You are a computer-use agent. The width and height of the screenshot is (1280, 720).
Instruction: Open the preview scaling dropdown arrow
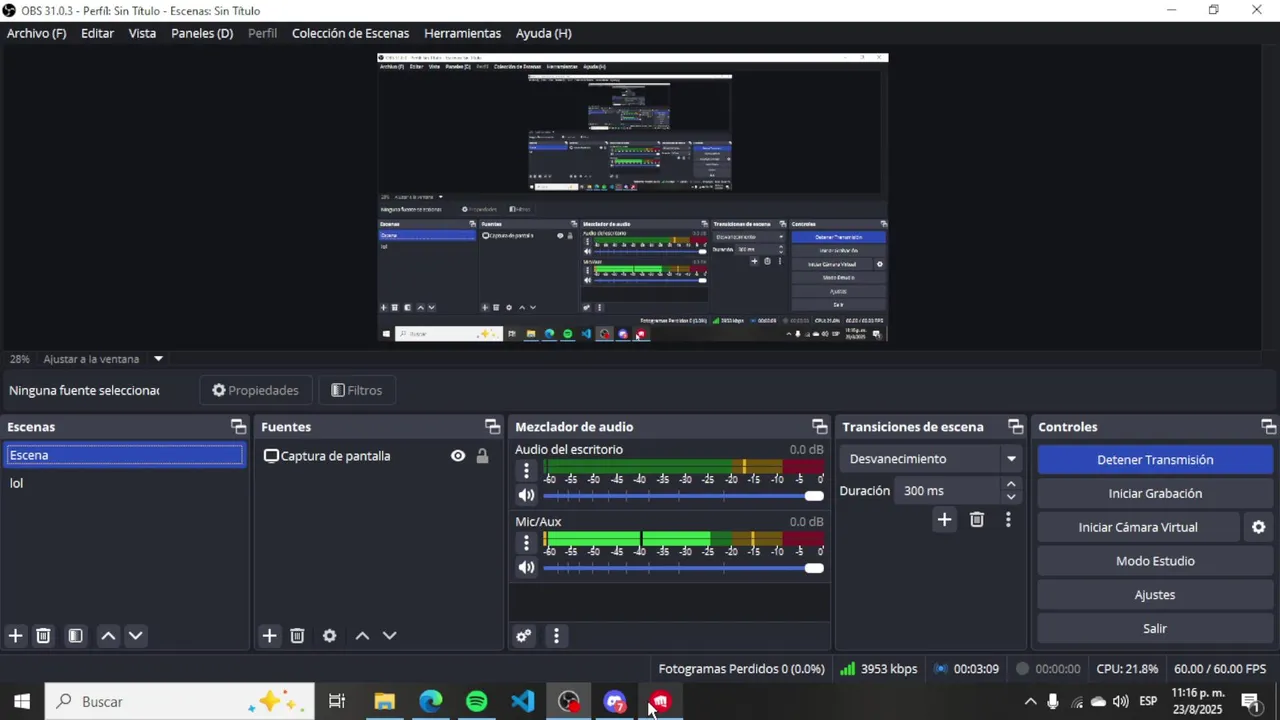pos(158,359)
